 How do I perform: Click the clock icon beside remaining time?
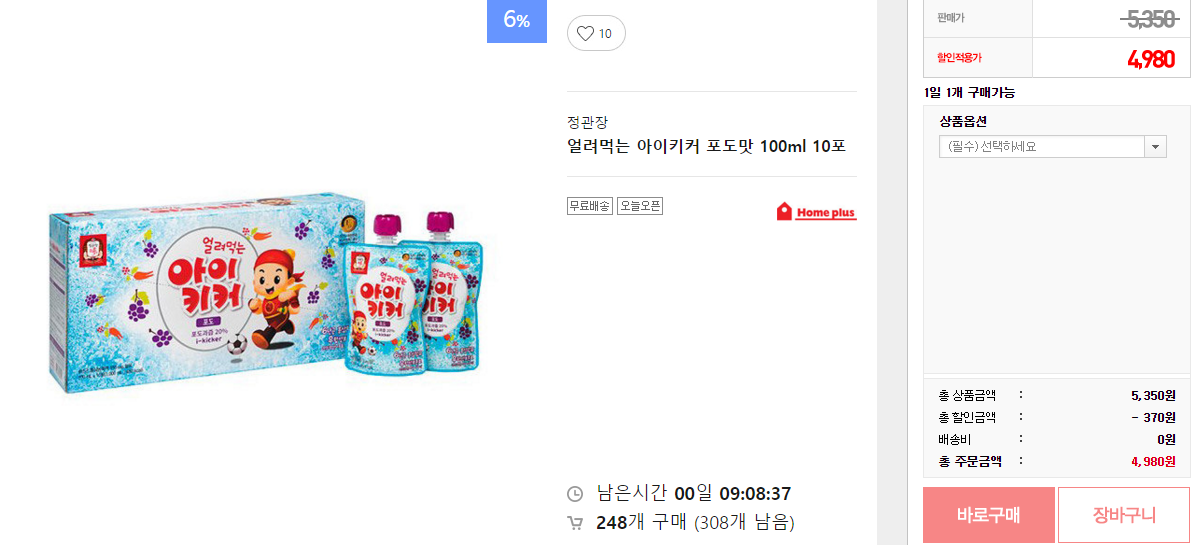(575, 494)
